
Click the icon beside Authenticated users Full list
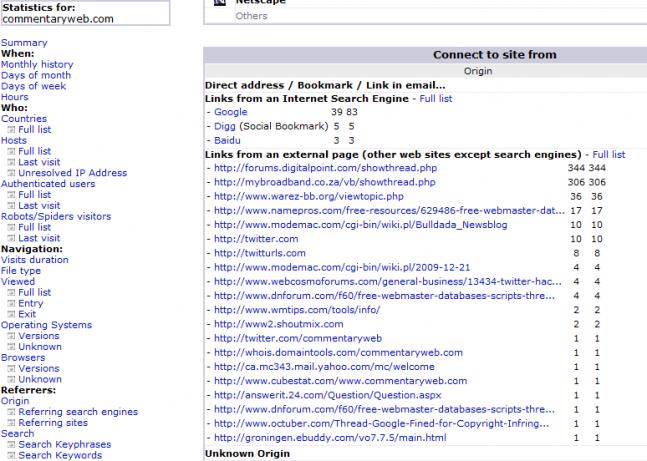[11, 195]
